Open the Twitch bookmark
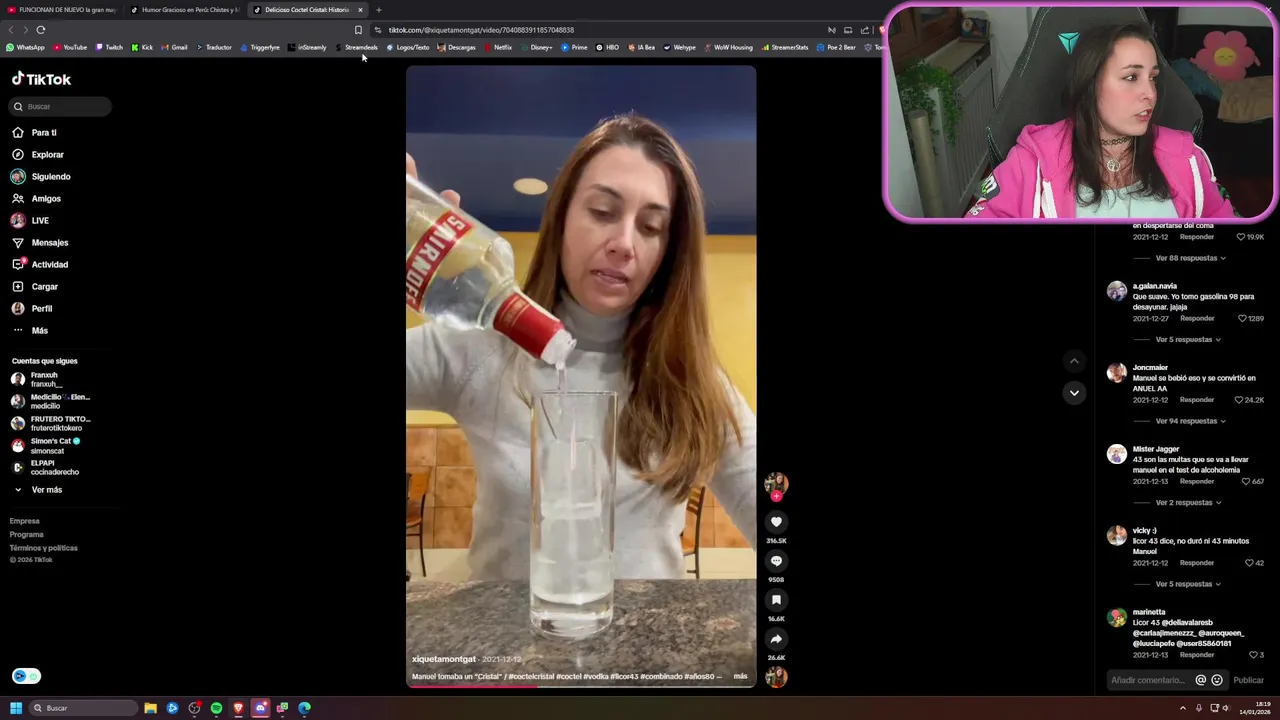 [109, 47]
